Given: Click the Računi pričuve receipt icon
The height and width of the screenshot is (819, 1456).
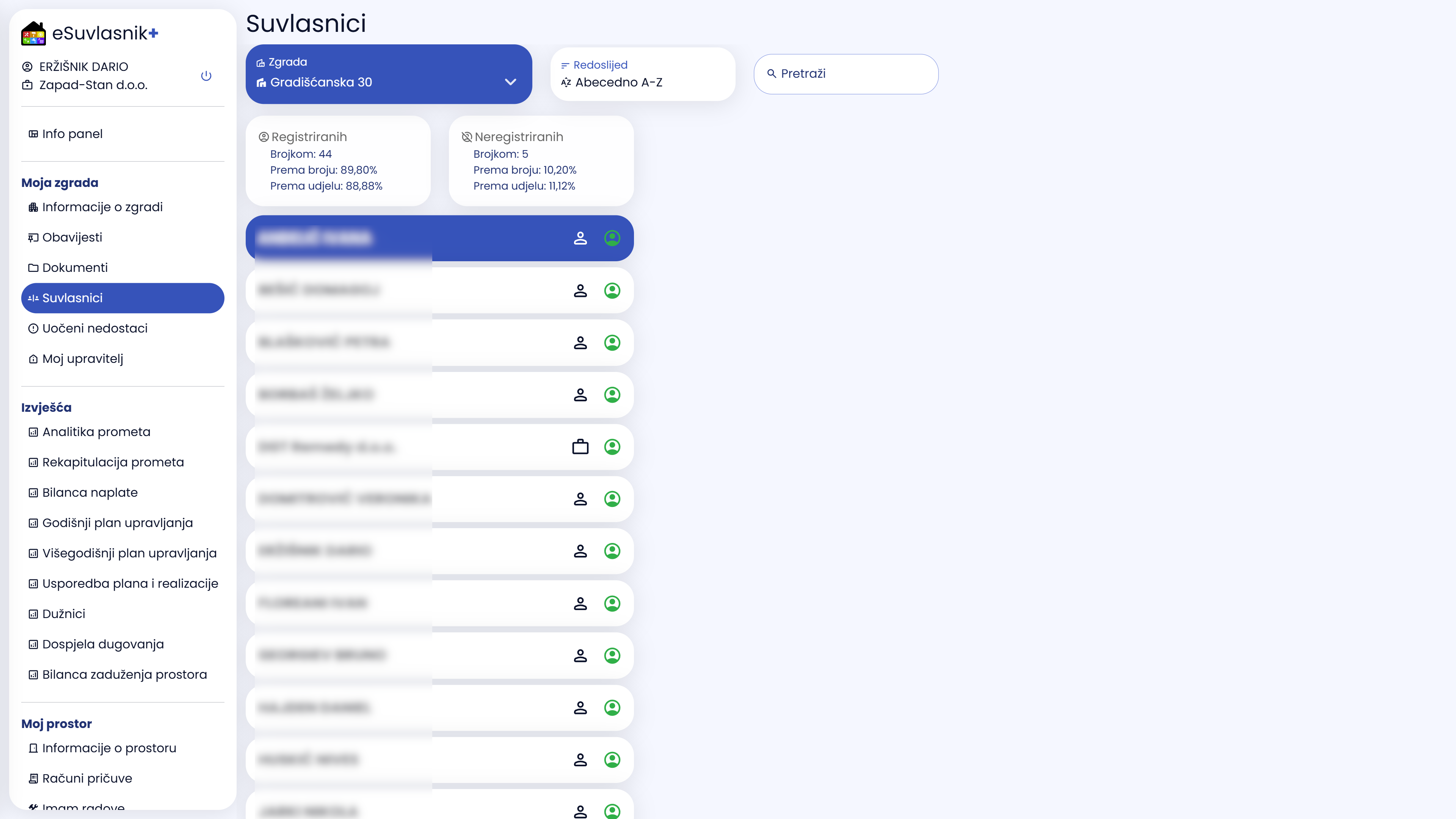Looking at the screenshot, I should pyautogui.click(x=33, y=779).
